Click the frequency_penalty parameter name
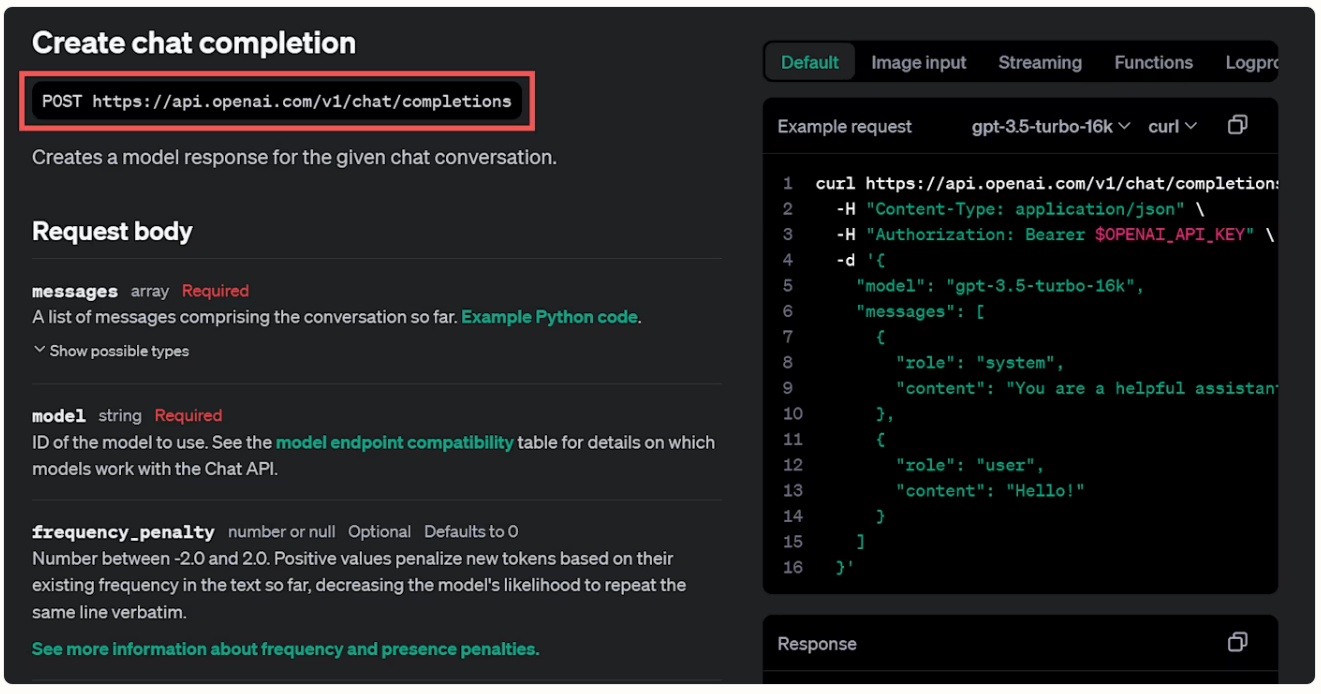This screenshot has height=694, width=1321. (x=123, y=532)
